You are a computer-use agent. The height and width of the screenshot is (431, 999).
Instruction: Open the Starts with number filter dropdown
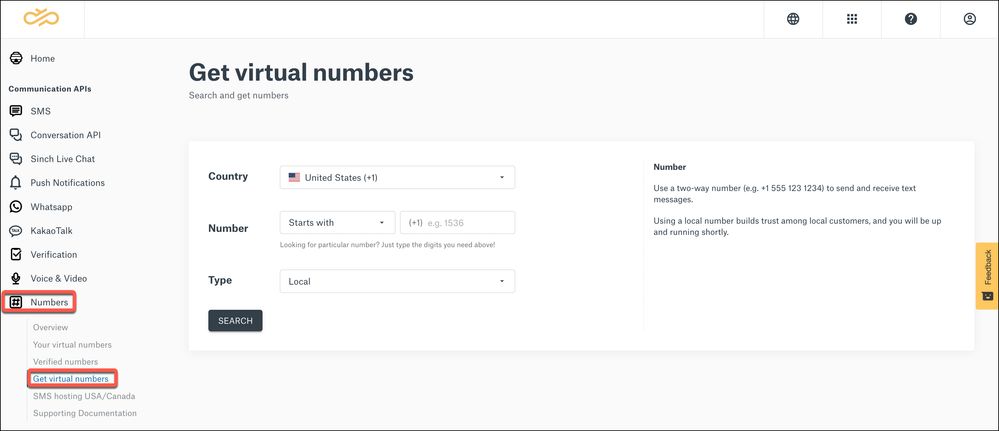point(337,223)
